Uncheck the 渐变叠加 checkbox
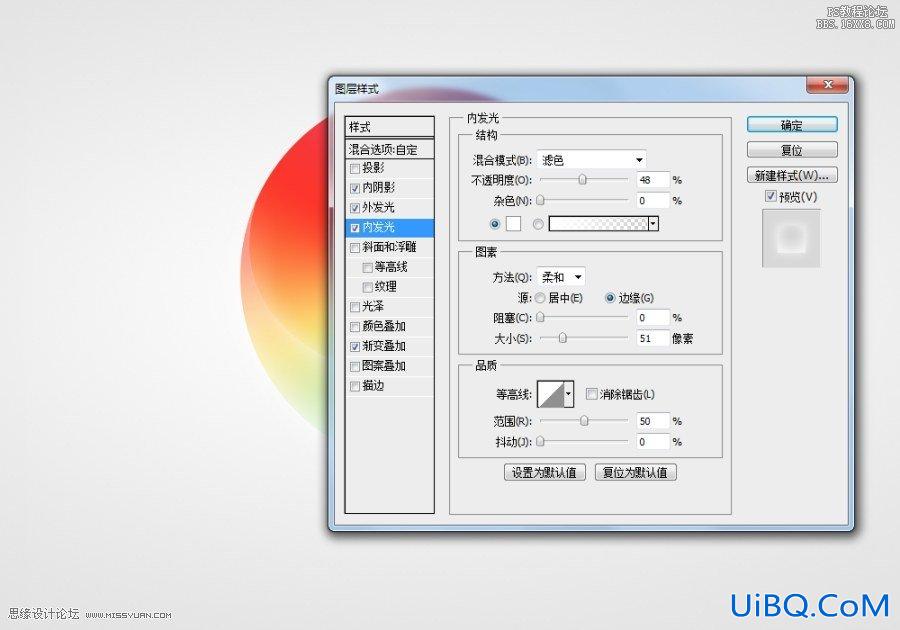The image size is (900, 630). pyautogui.click(x=355, y=347)
